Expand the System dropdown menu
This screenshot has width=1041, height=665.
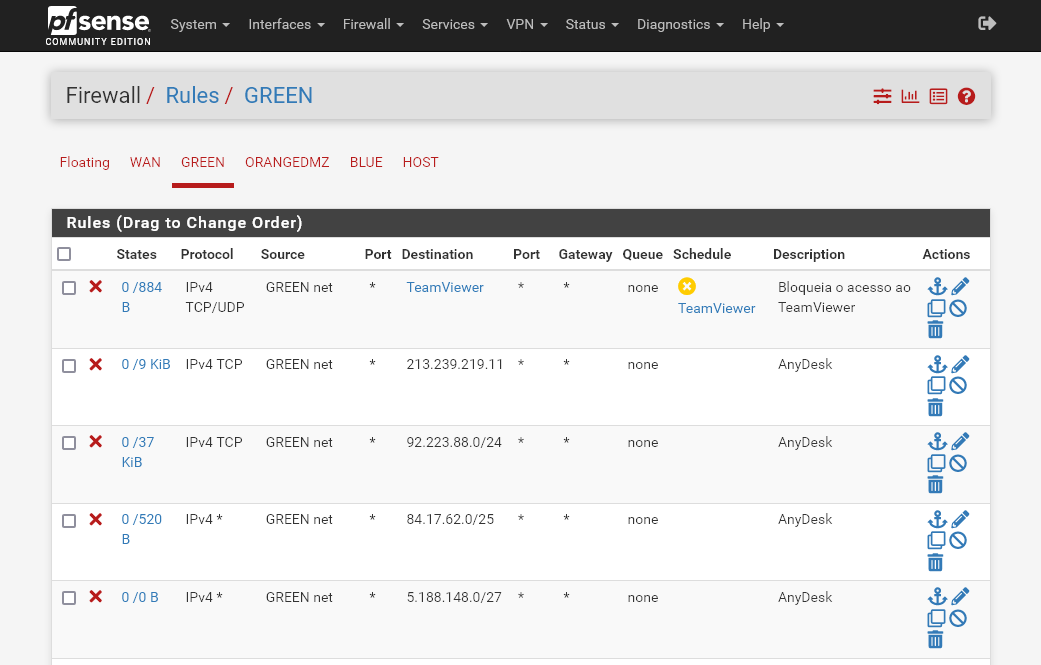point(200,24)
